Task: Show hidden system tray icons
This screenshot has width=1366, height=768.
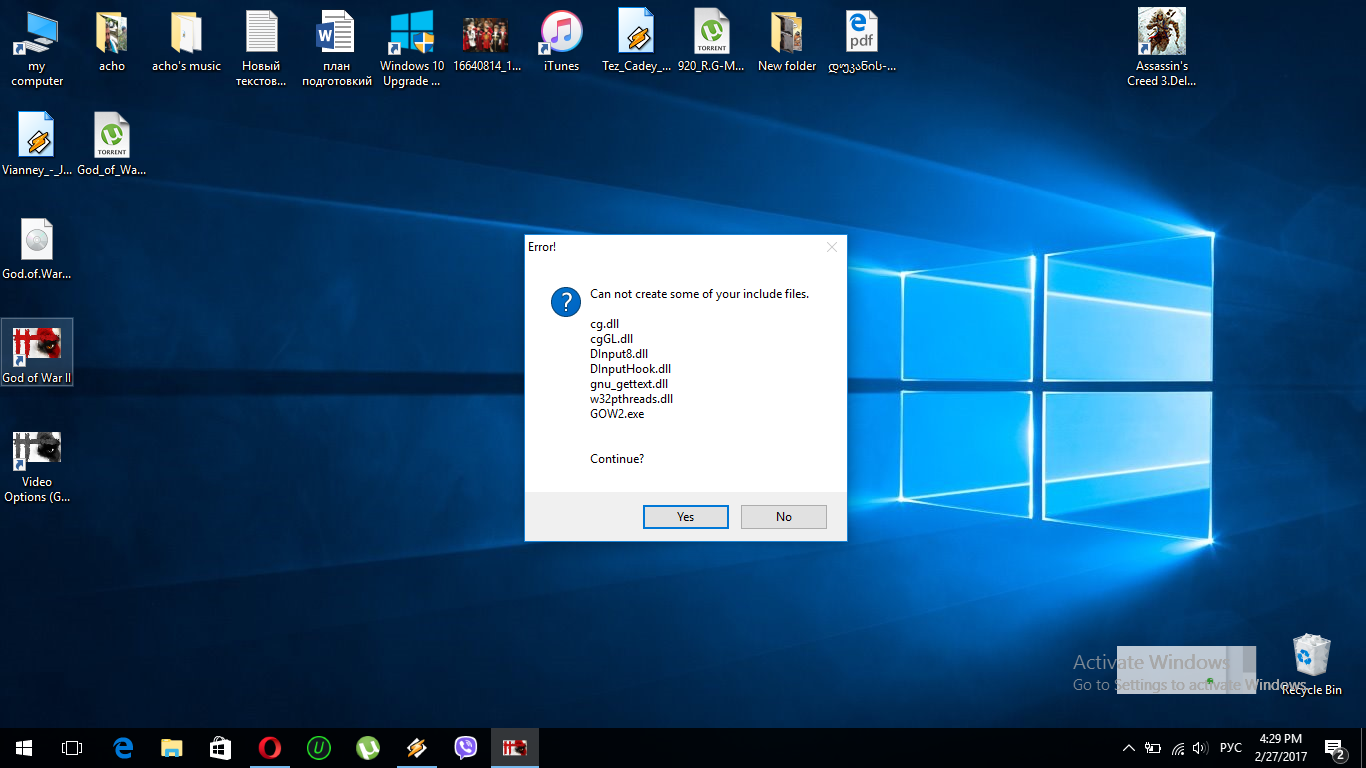Action: (x=1129, y=748)
